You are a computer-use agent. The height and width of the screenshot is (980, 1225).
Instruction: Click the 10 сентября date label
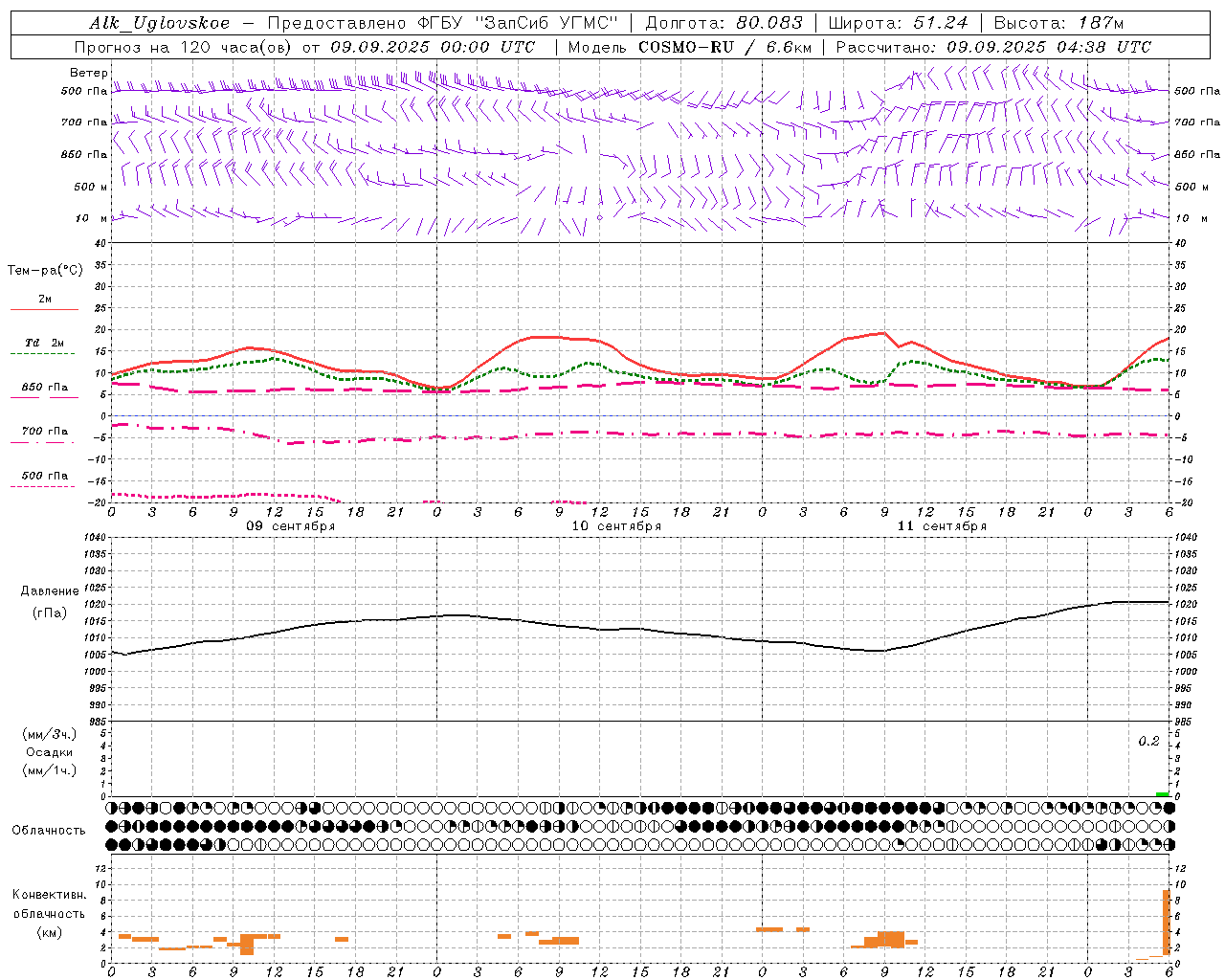616,526
